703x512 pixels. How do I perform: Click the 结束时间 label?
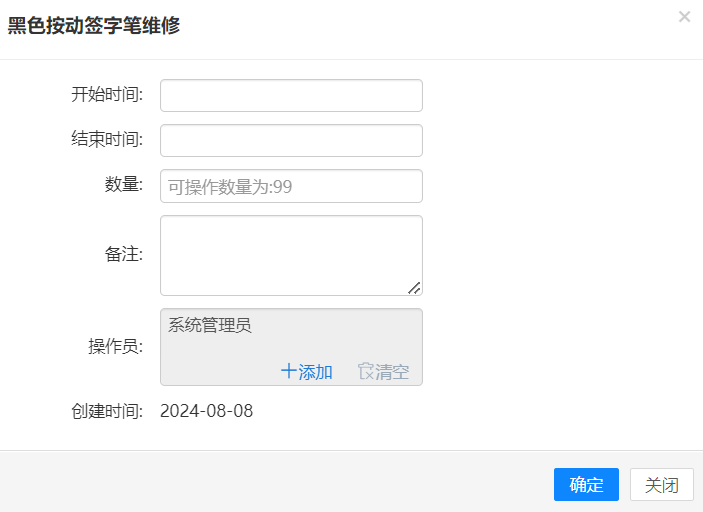107,140
